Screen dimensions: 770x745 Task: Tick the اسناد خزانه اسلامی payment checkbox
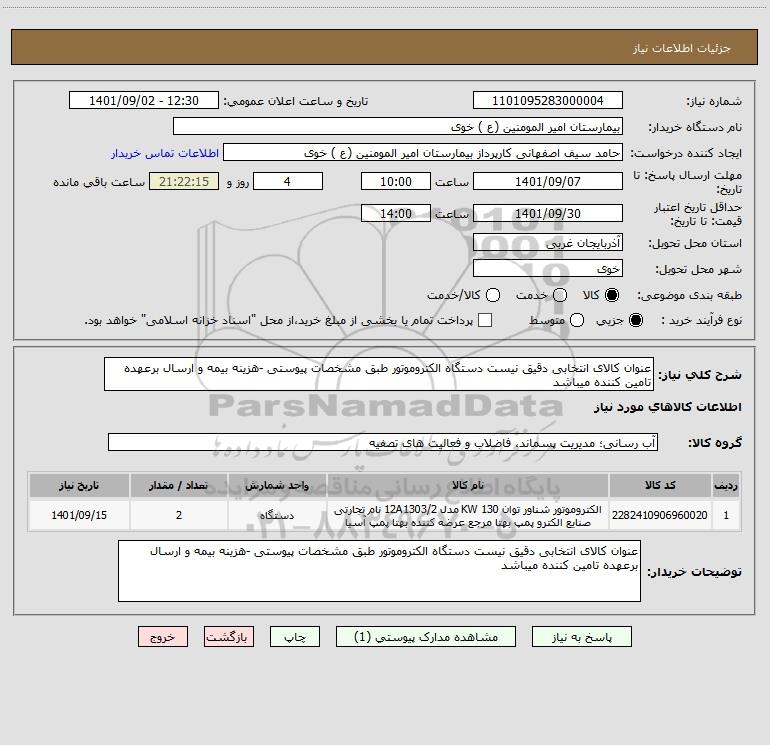click(485, 320)
